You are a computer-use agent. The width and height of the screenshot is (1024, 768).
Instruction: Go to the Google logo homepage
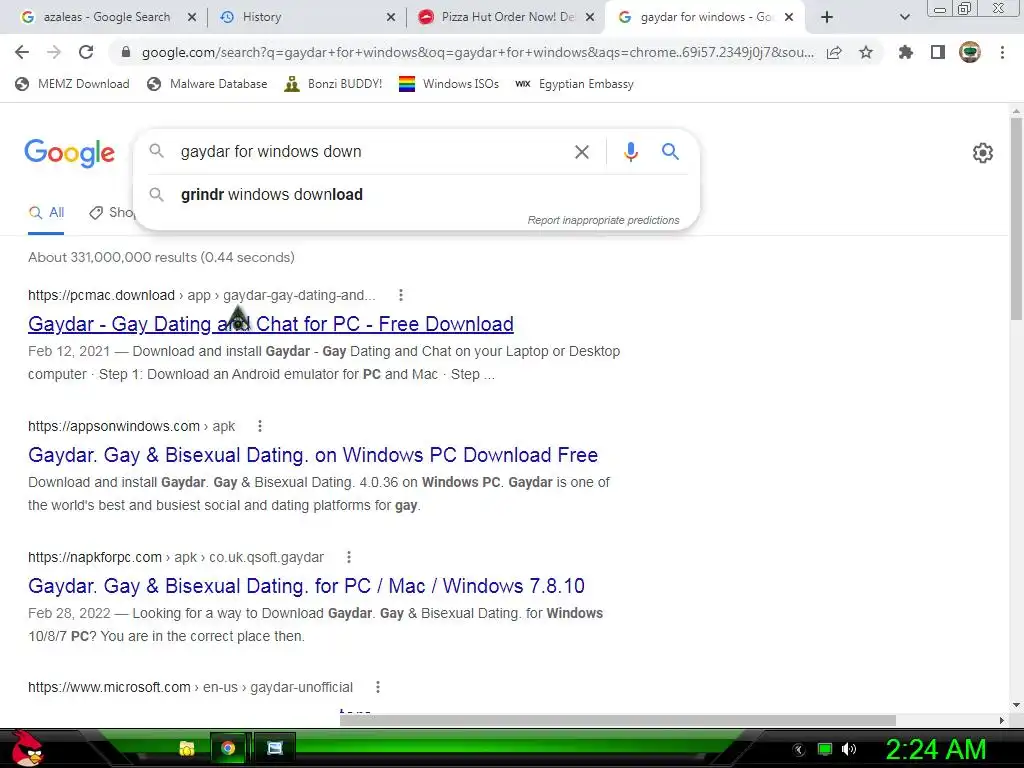tap(69, 153)
